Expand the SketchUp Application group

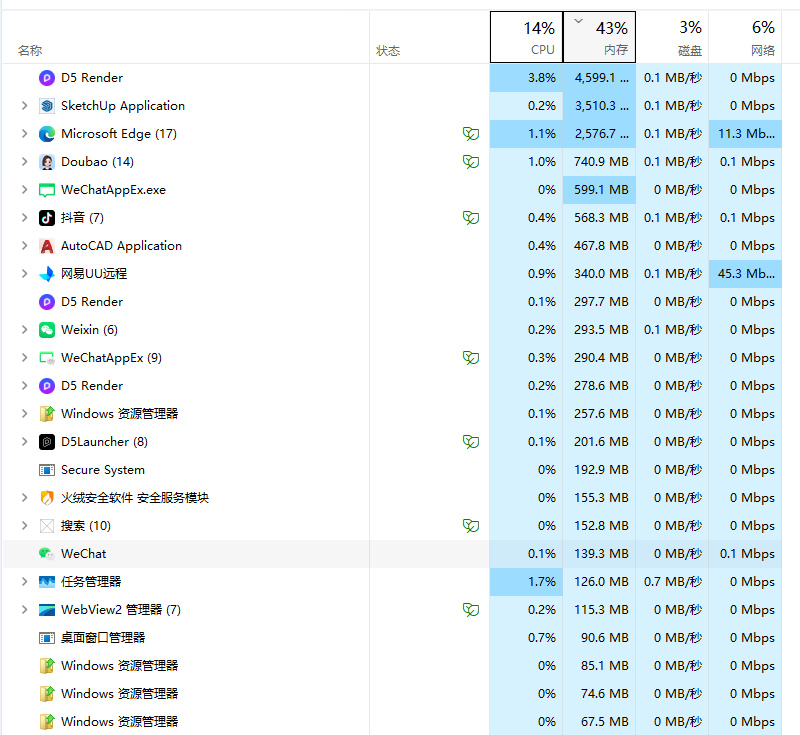[24, 106]
